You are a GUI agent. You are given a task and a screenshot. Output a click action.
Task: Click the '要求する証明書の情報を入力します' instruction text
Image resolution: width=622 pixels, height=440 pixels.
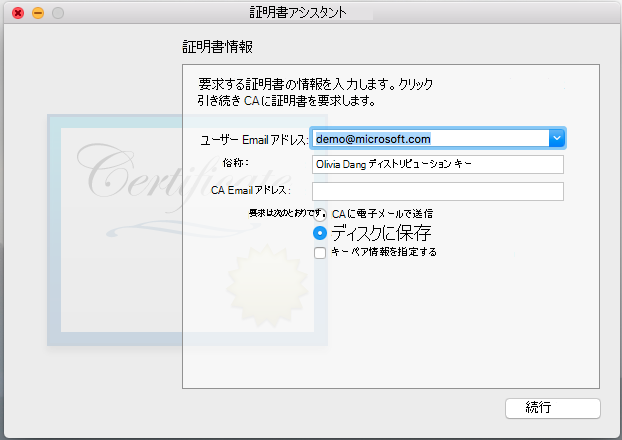[x=315, y=92]
